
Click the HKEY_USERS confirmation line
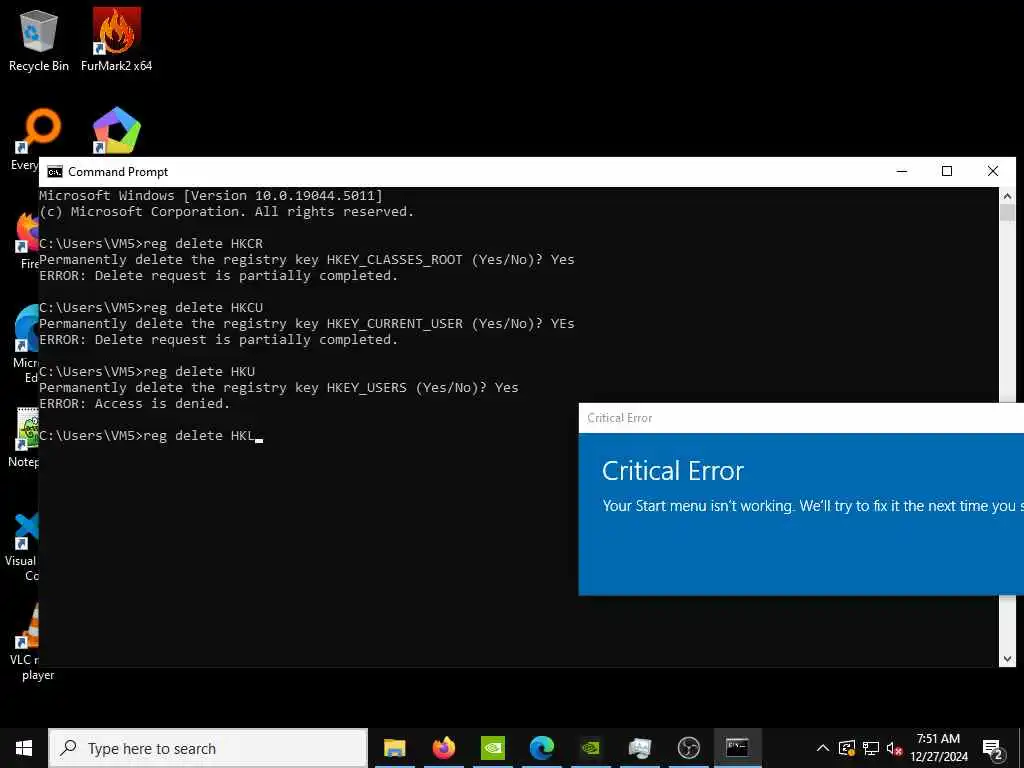tap(279, 388)
